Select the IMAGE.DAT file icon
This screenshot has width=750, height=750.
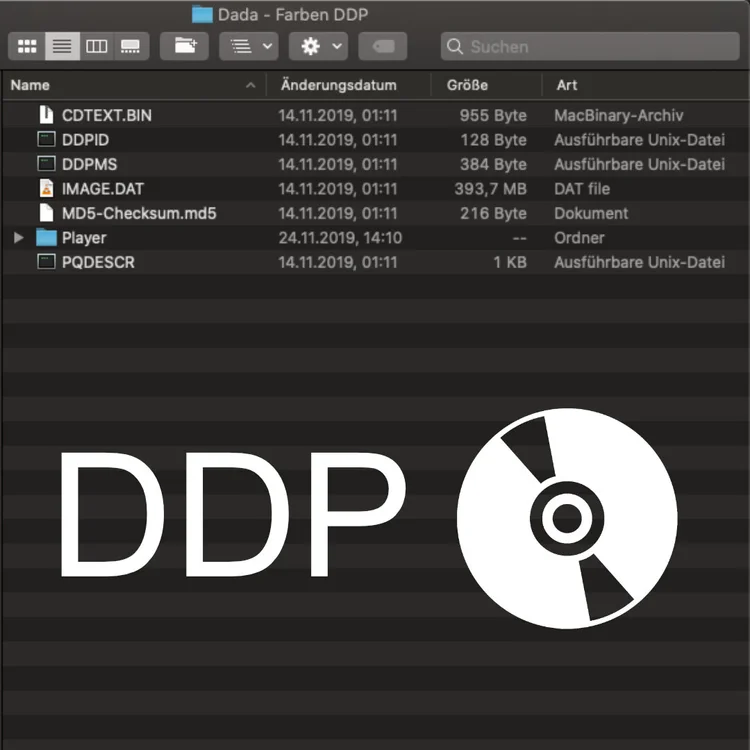click(x=46, y=188)
